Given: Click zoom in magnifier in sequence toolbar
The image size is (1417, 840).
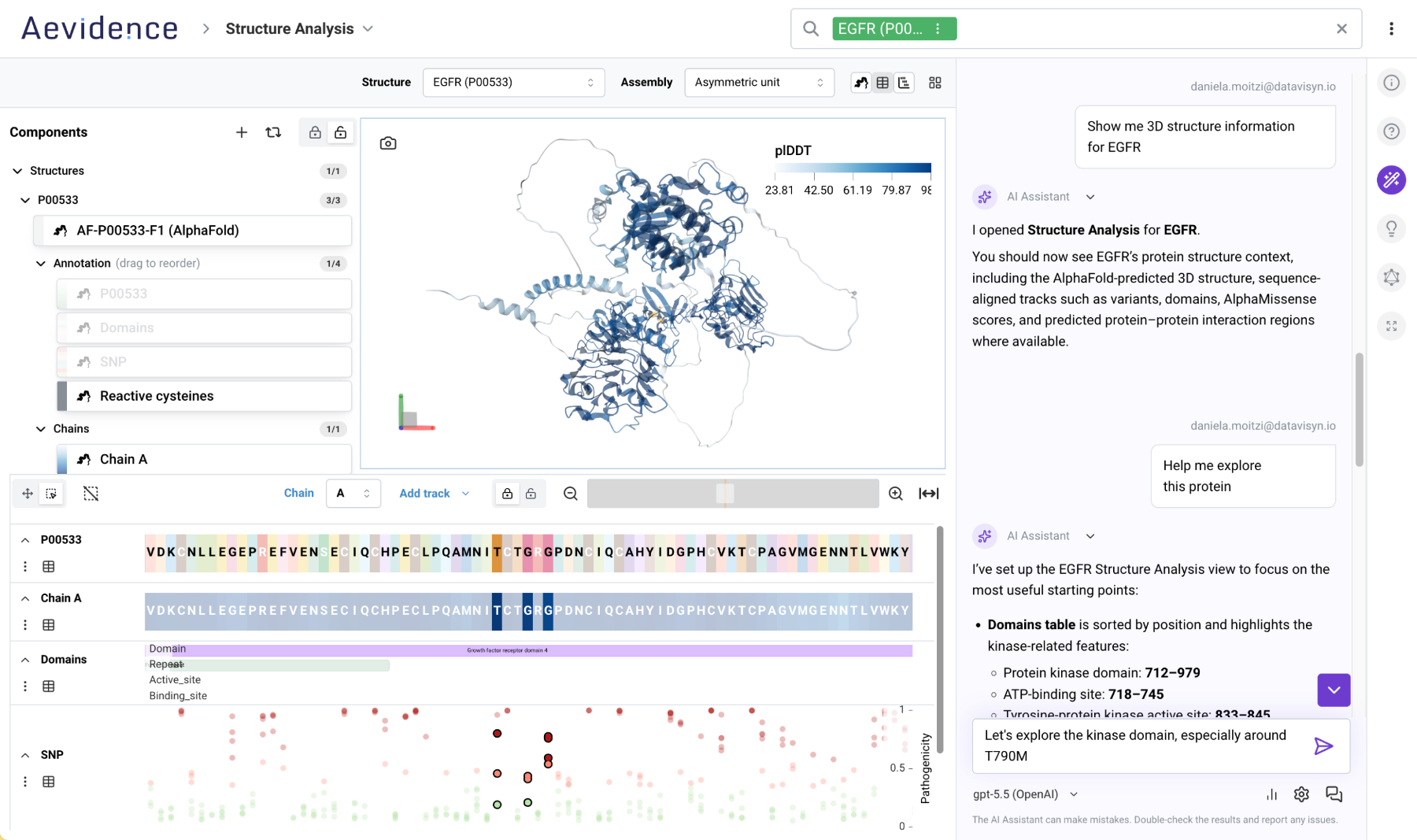Looking at the screenshot, I should (896, 494).
